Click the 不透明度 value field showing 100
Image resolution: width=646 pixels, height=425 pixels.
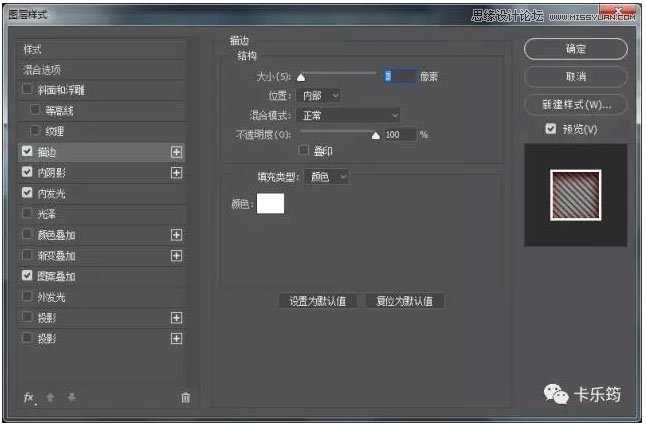[398, 134]
